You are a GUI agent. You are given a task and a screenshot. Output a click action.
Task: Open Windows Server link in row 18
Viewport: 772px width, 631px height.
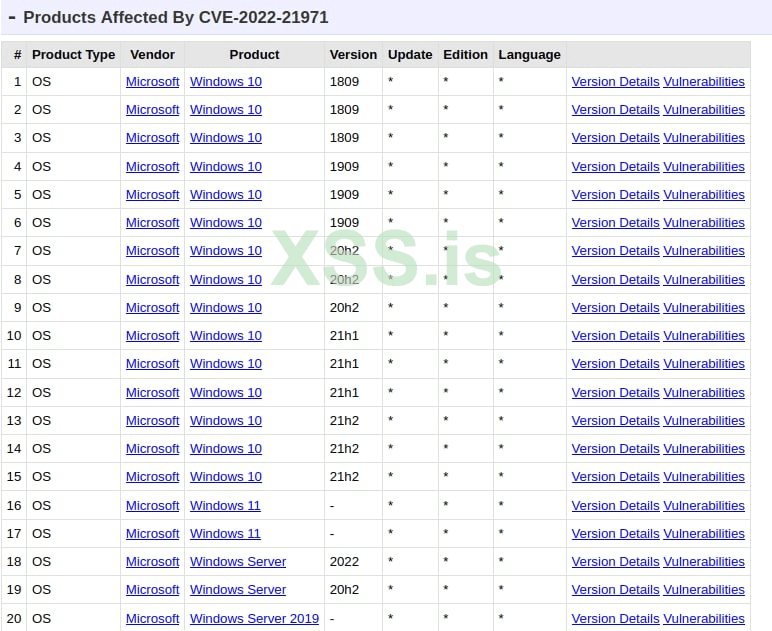pyautogui.click(x=238, y=562)
